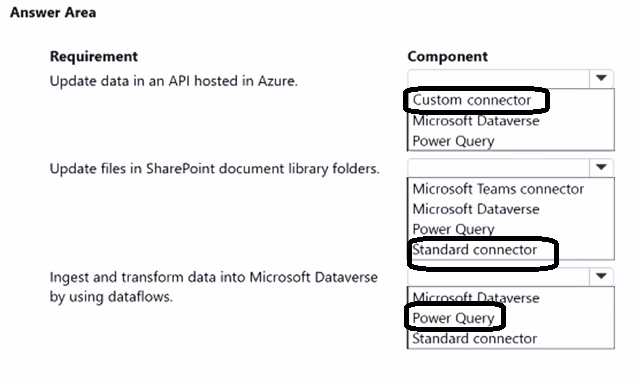Screen dimensions: 643x380
Task: Choose Microsoft Dataverse in third component list
Action: [x=476, y=298]
